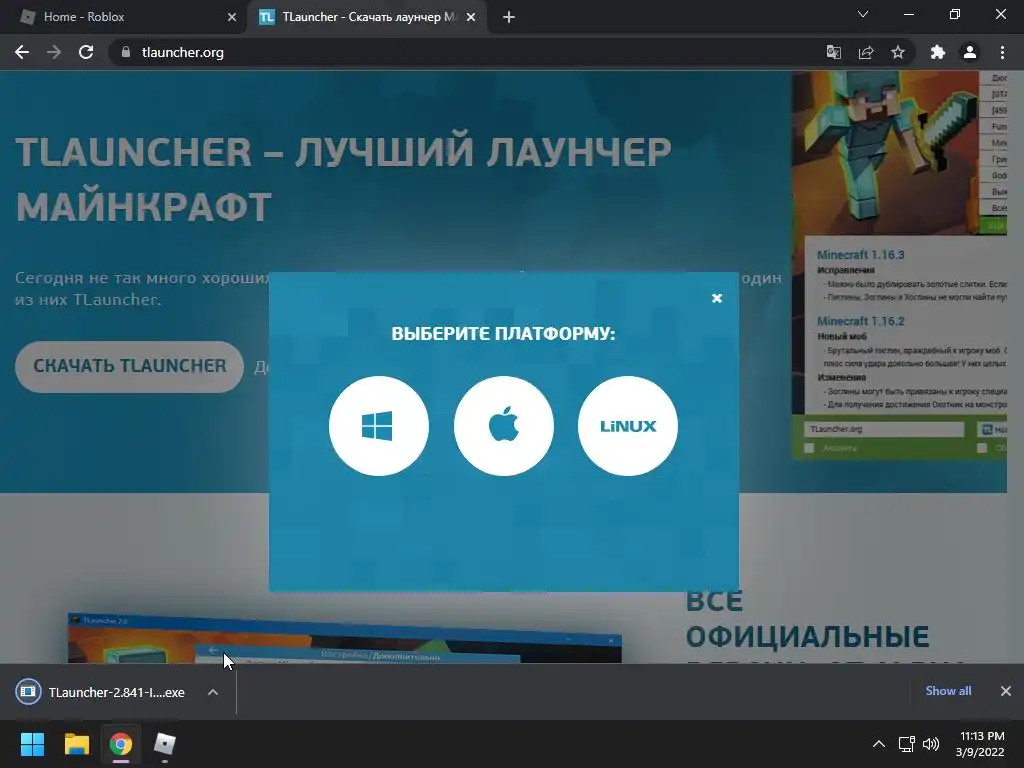Toggle the Аккаунты checkbox in launcher preview
Image resolution: width=1024 pixels, height=768 pixels.
tap(809, 448)
